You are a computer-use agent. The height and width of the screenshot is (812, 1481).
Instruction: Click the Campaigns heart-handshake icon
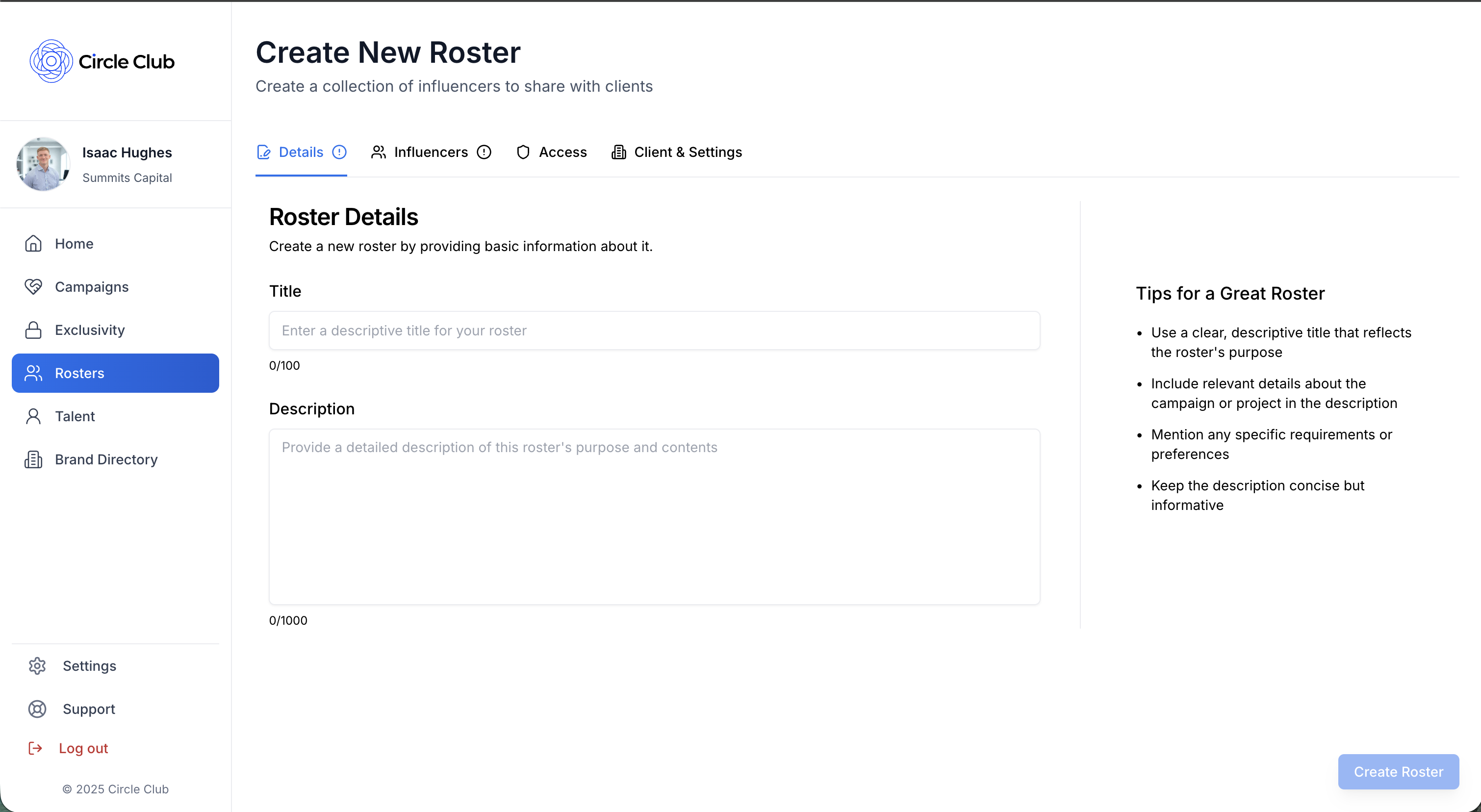pos(33,287)
